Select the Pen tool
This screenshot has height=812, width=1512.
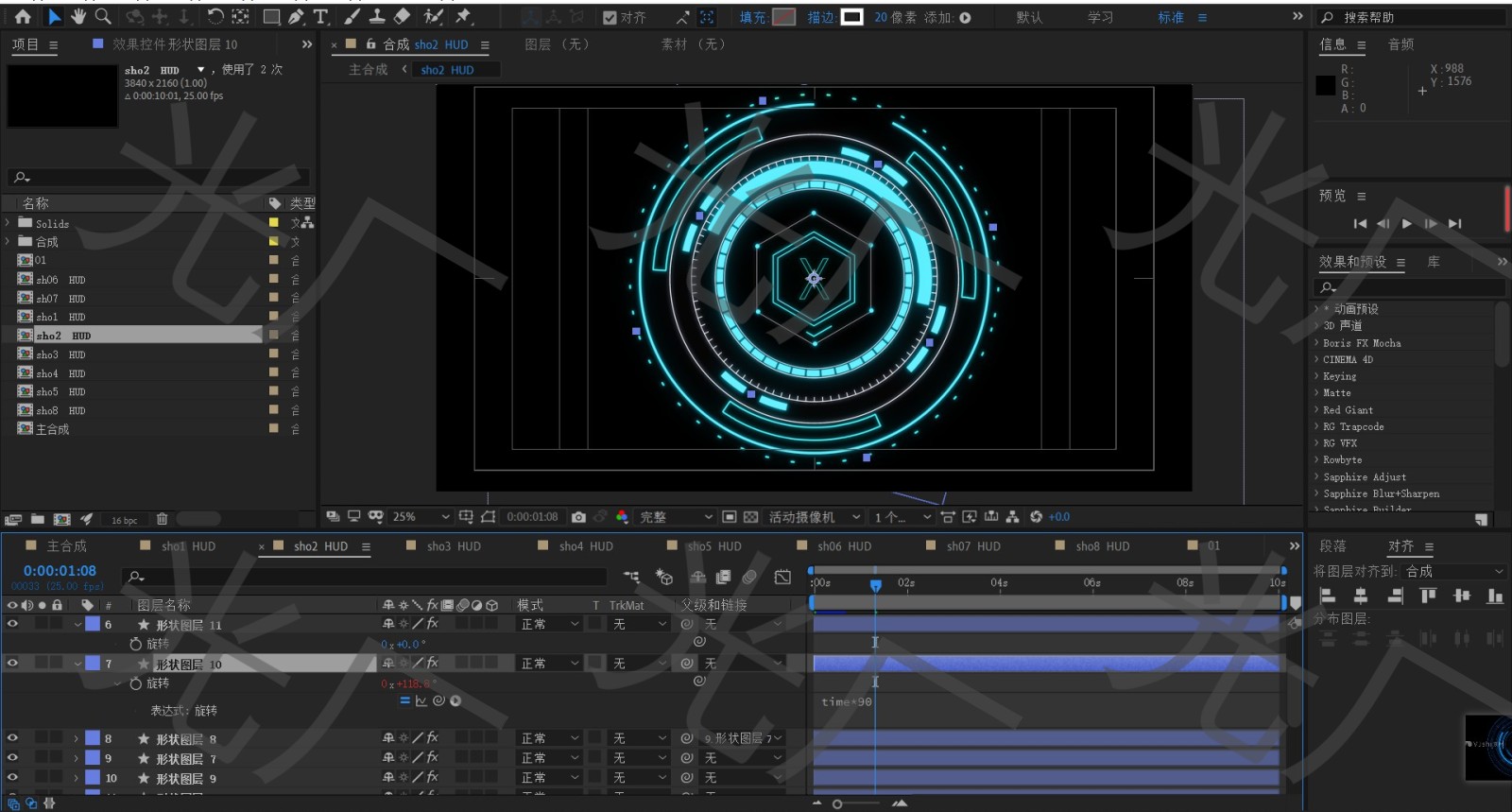[297, 16]
